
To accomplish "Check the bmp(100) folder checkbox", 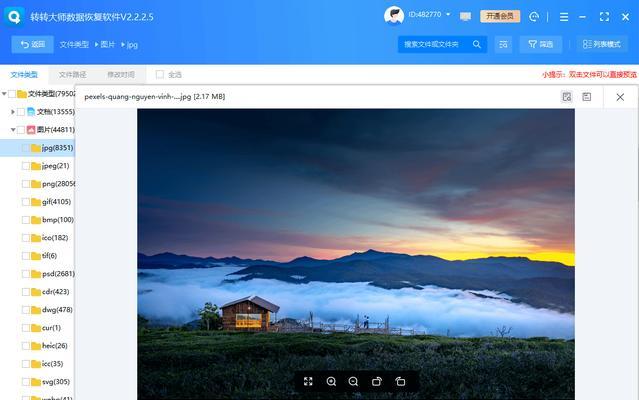I will (26, 220).
